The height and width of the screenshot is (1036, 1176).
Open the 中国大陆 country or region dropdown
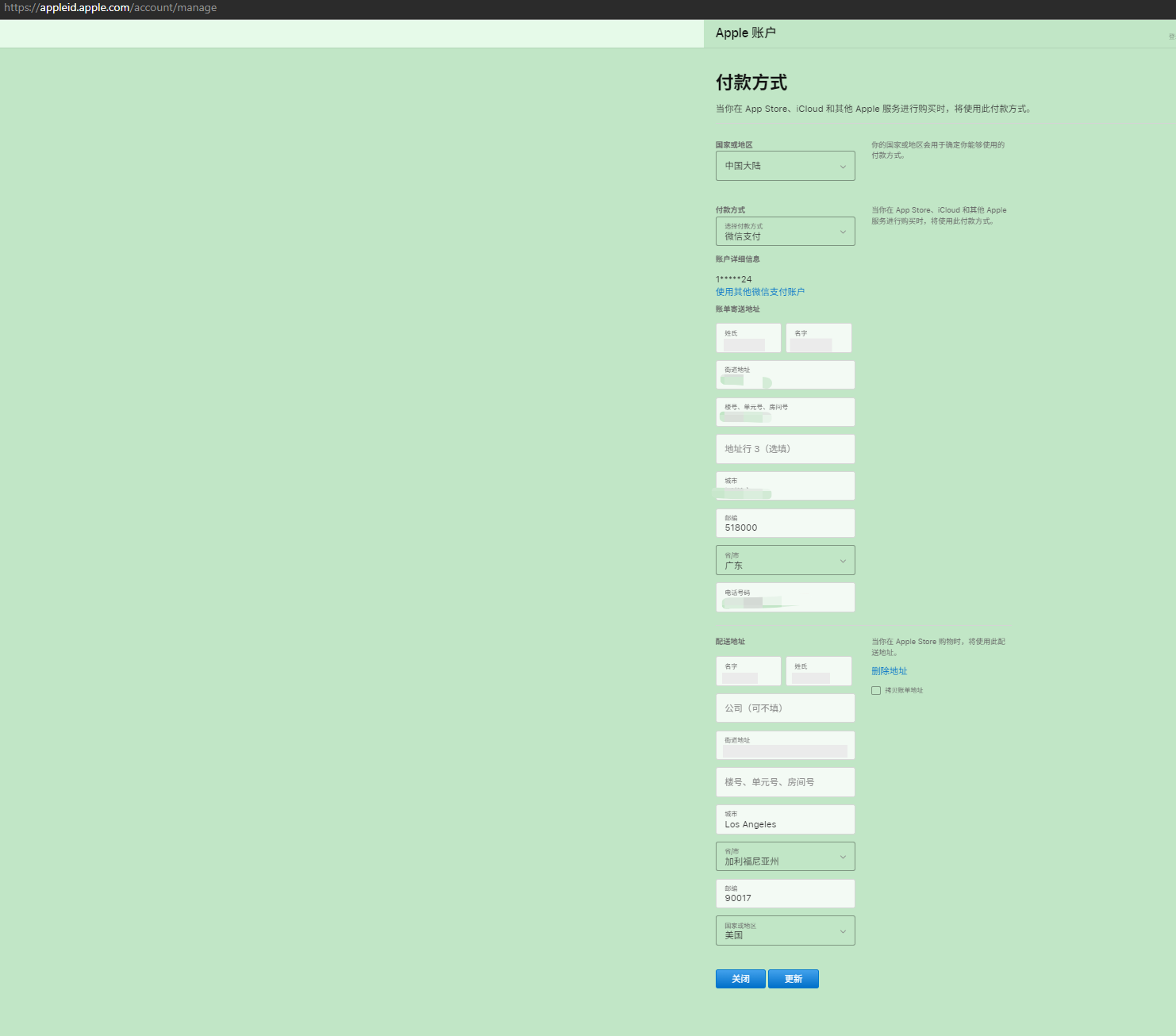[785, 166]
